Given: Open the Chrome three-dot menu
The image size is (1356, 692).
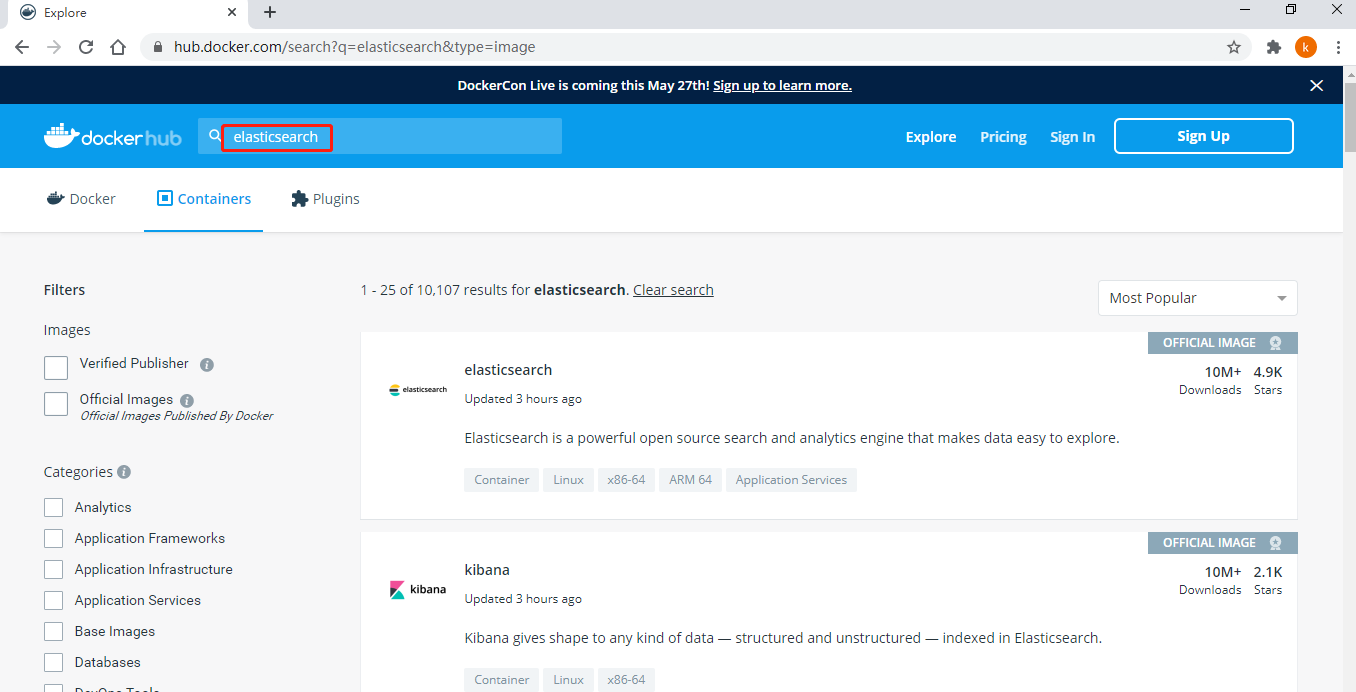Looking at the screenshot, I should 1338,47.
